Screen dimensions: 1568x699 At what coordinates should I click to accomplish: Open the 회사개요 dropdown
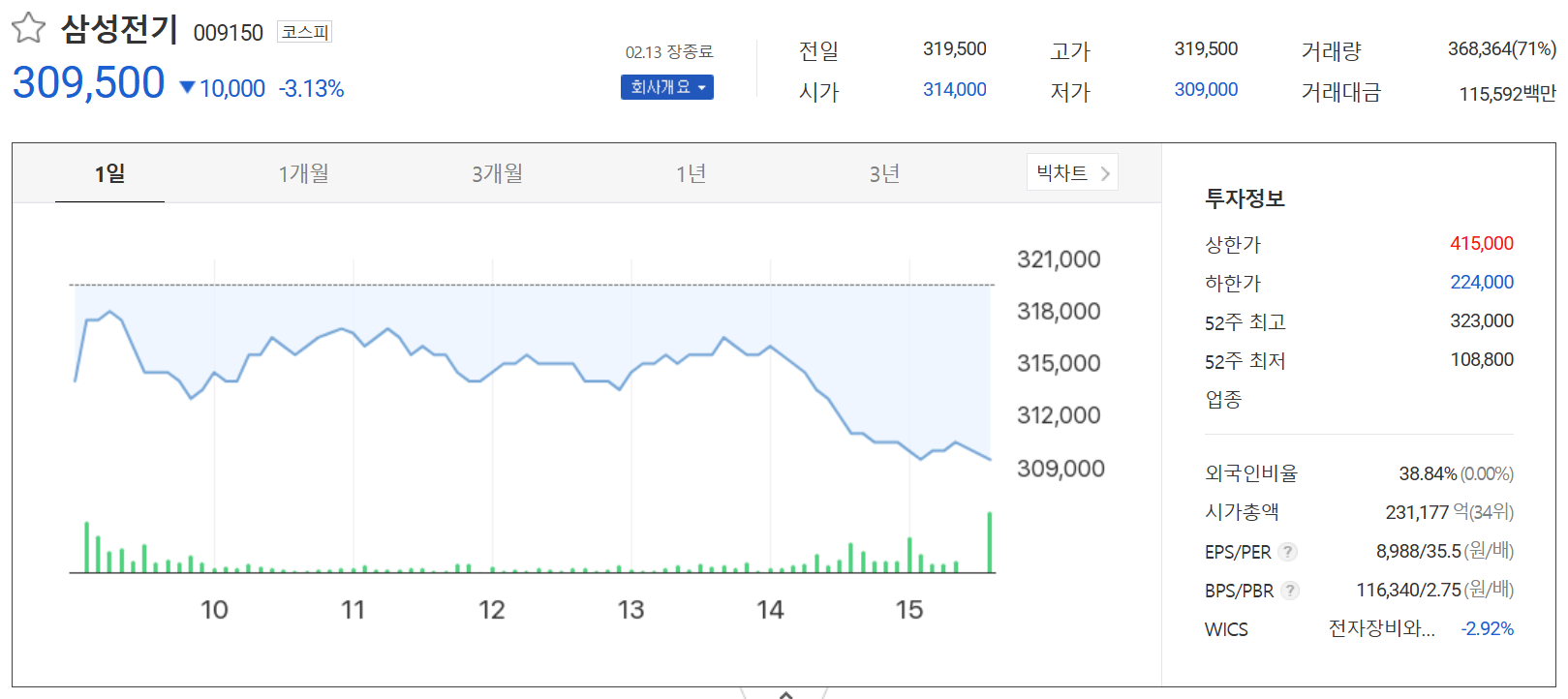[667, 87]
